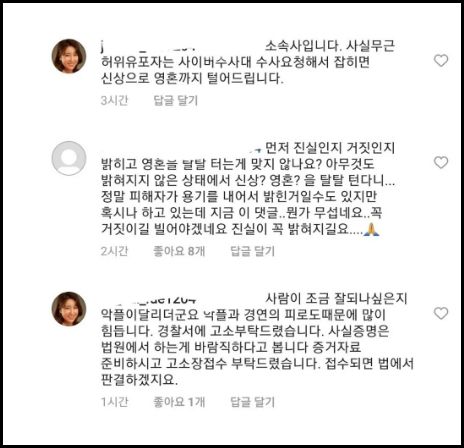View the 좋아요 1개 likes list
464x448 pixels.
coord(179,402)
